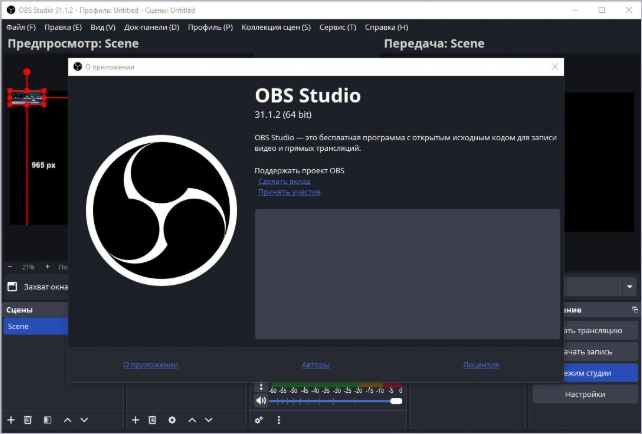This screenshot has height=434, width=642.
Task: Open audio channel options dots above speaker
Action: [261, 387]
